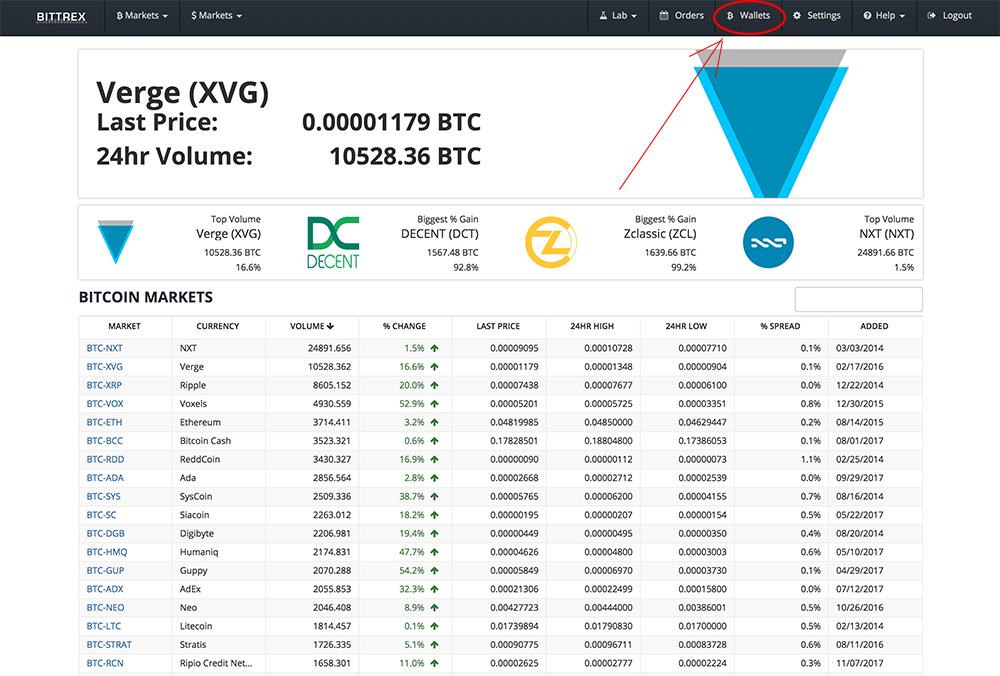This screenshot has width=1000, height=676.
Task: Open the BTC-RDD market link
Action: pos(105,459)
